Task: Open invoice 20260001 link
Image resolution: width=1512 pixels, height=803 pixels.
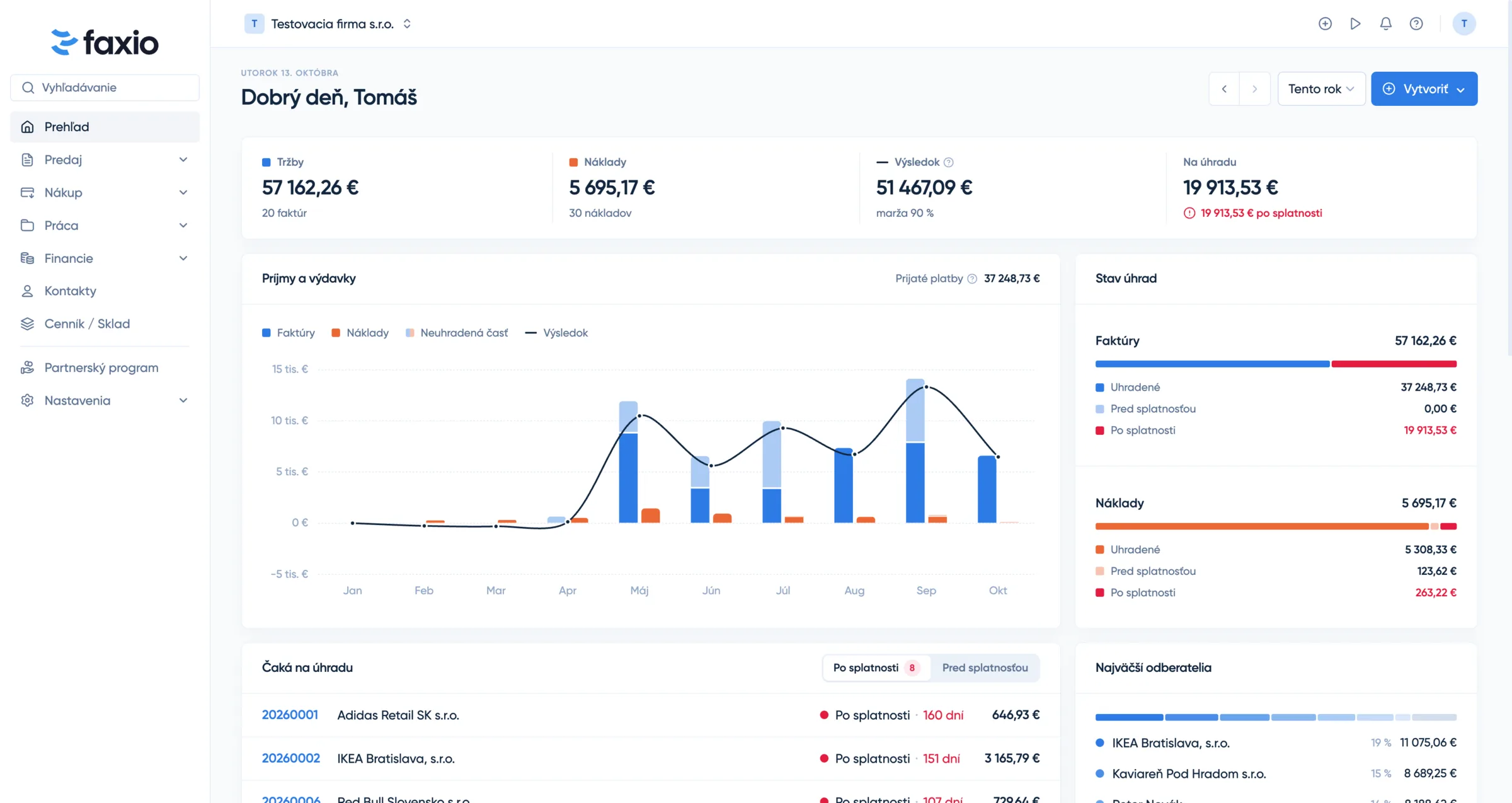Action: 290,715
